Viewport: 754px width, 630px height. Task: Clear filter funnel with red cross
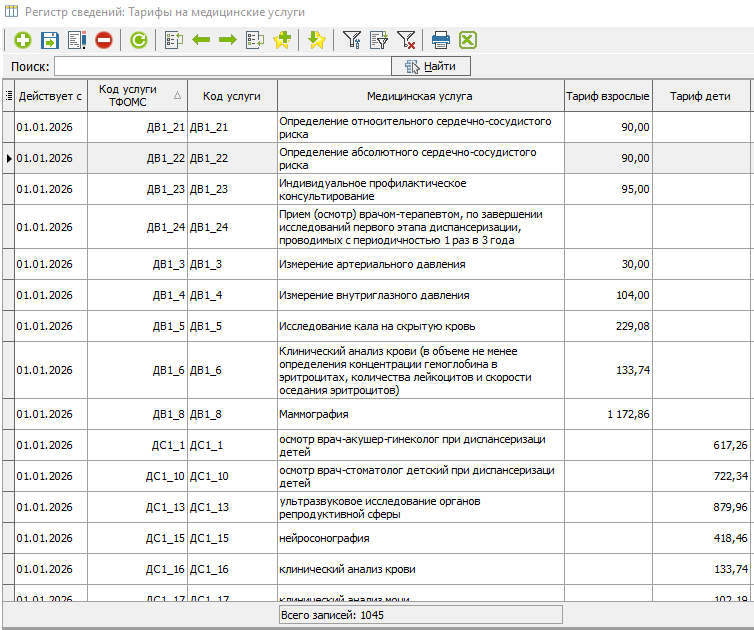point(406,40)
